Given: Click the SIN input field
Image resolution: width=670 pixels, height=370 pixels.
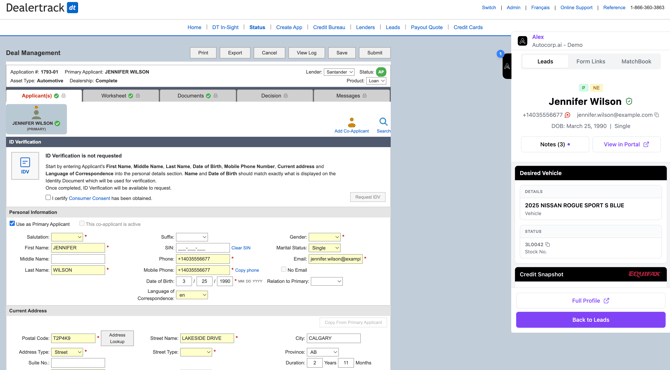Looking at the screenshot, I should click(203, 248).
